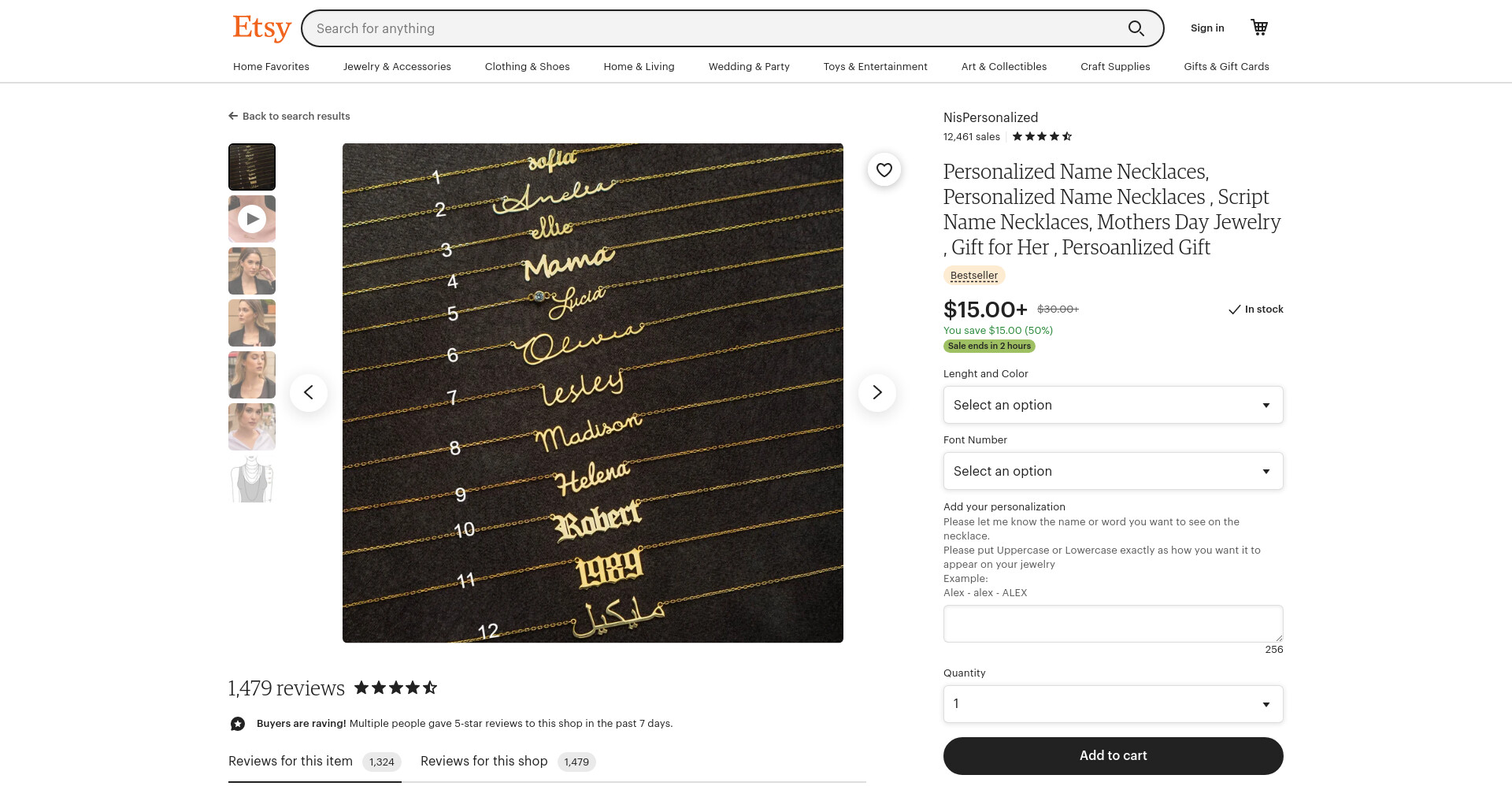Select Reviews for this item tab
The image size is (1512, 786).
[315, 762]
